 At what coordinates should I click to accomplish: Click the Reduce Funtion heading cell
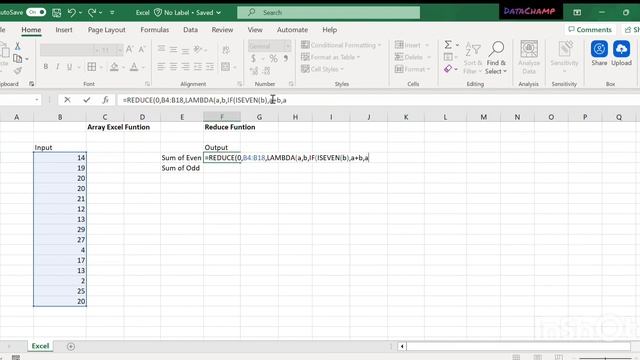230,127
